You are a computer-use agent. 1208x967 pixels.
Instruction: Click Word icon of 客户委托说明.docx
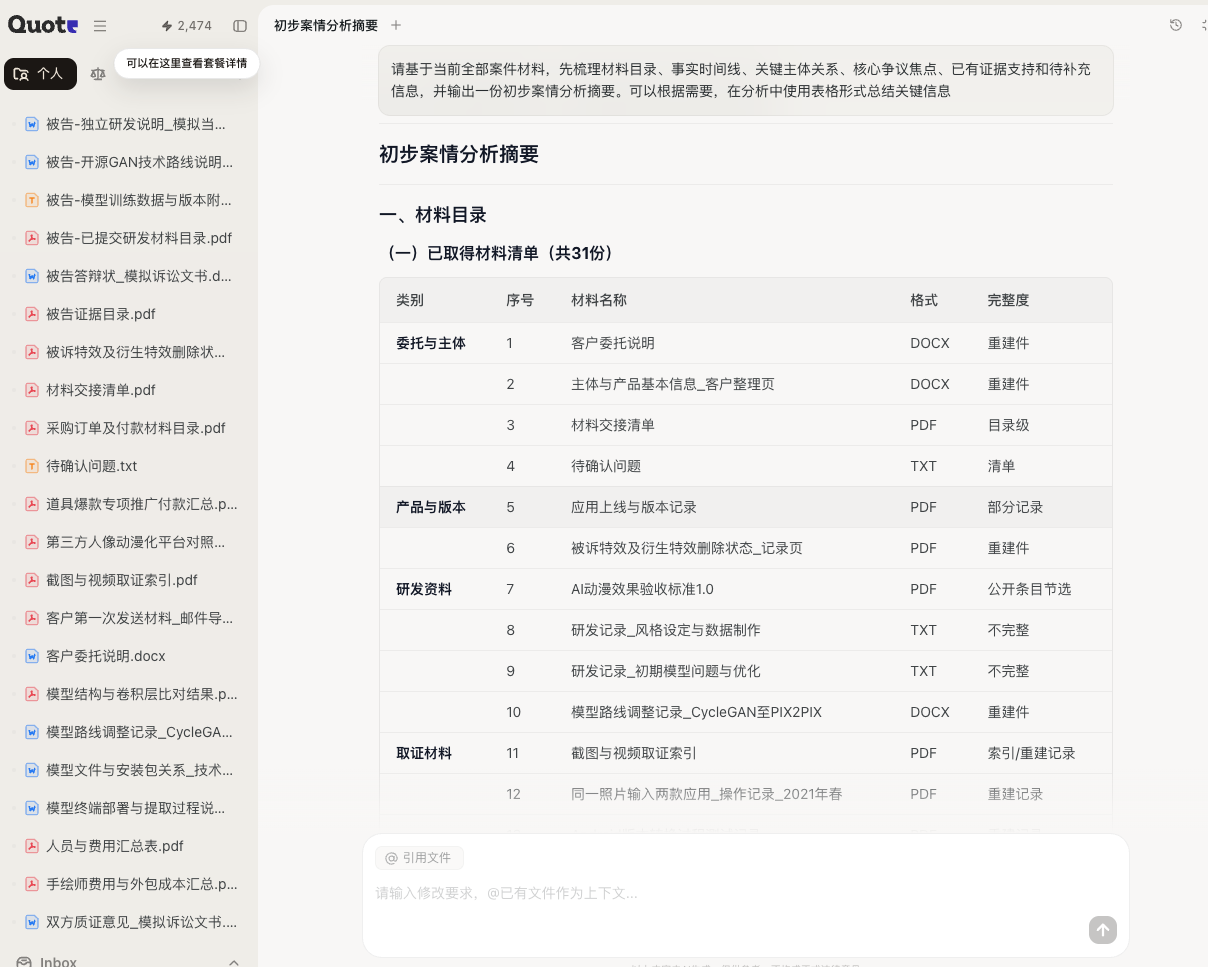coord(32,656)
